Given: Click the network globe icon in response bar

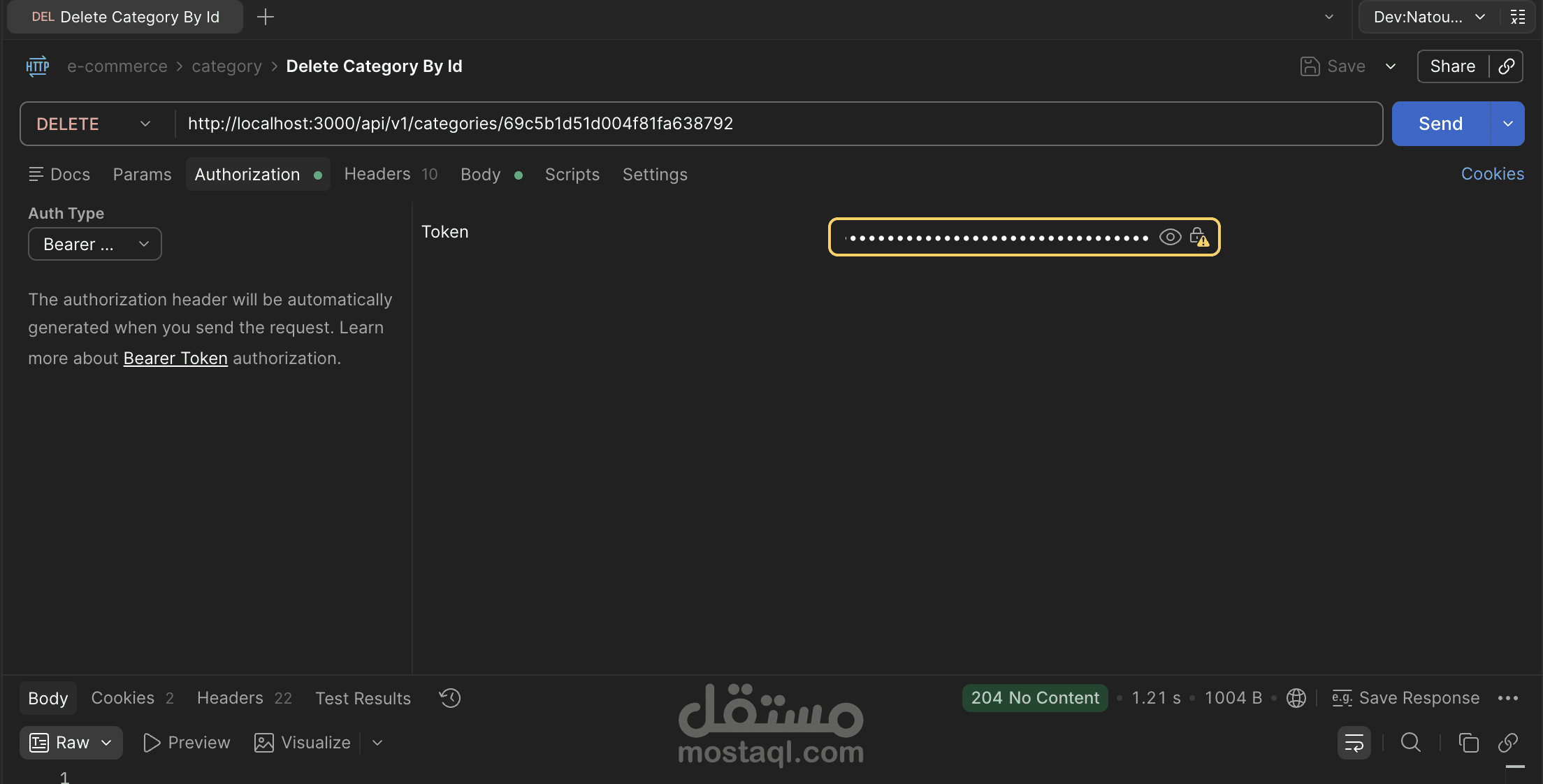Looking at the screenshot, I should pyautogui.click(x=1296, y=698).
